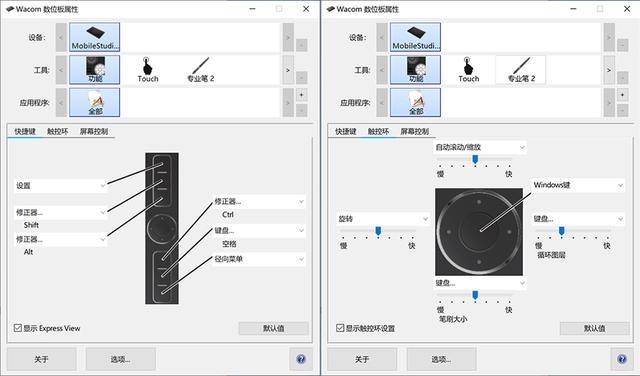
Task: Adjust the 笔刷大小 speed slider
Action: pos(475,295)
